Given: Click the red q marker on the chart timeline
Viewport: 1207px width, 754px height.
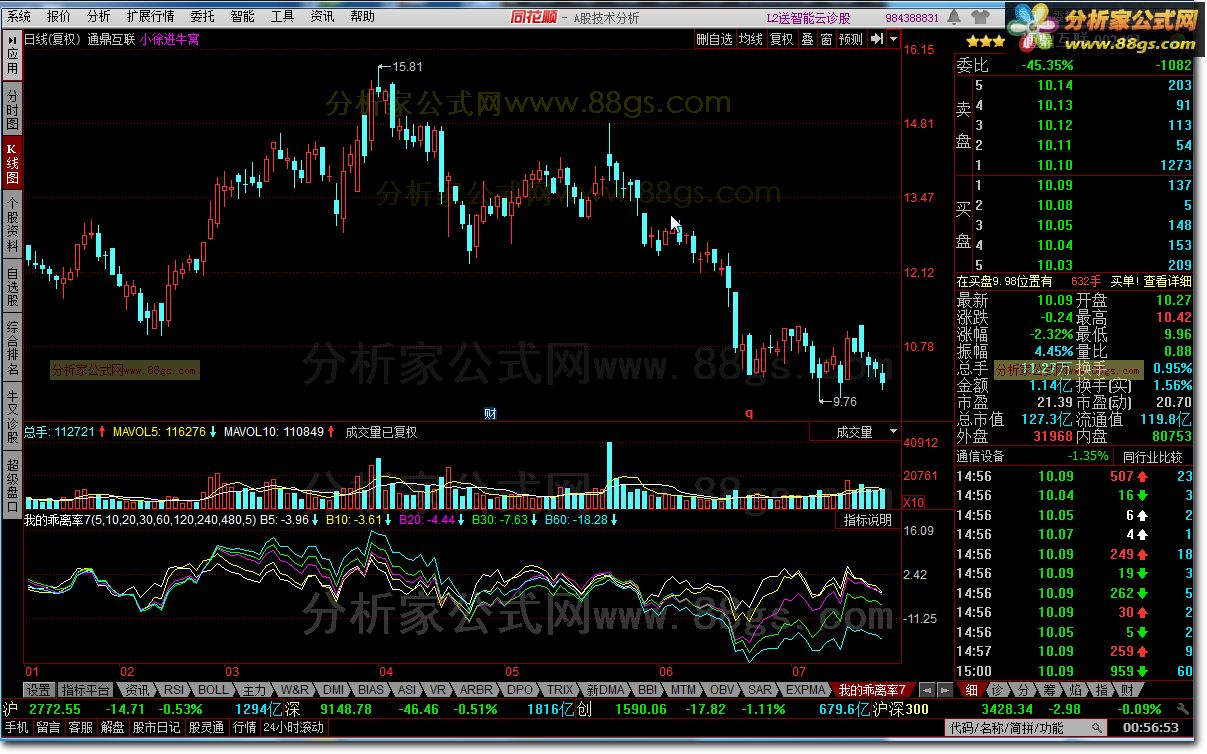Looking at the screenshot, I should click(x=747, y=413).
